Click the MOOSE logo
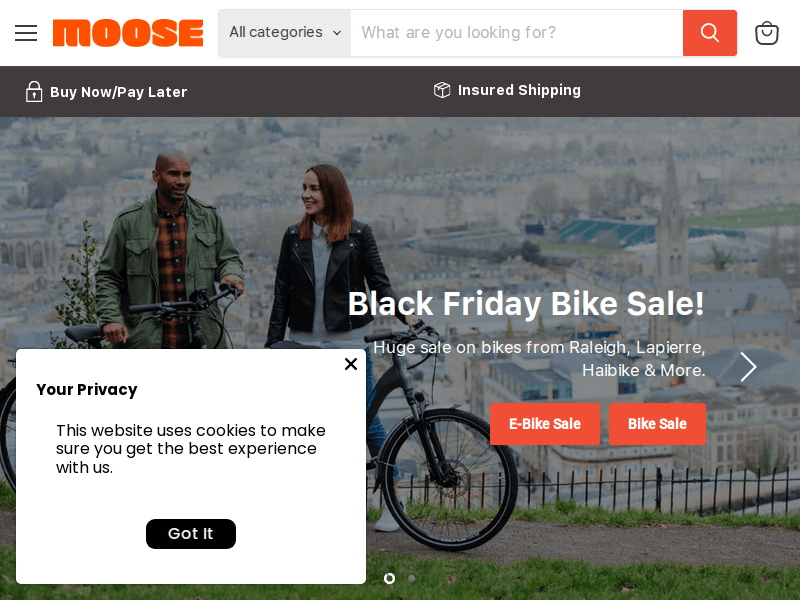The height and width of the screenshot is (600, 800). (128, 33)
